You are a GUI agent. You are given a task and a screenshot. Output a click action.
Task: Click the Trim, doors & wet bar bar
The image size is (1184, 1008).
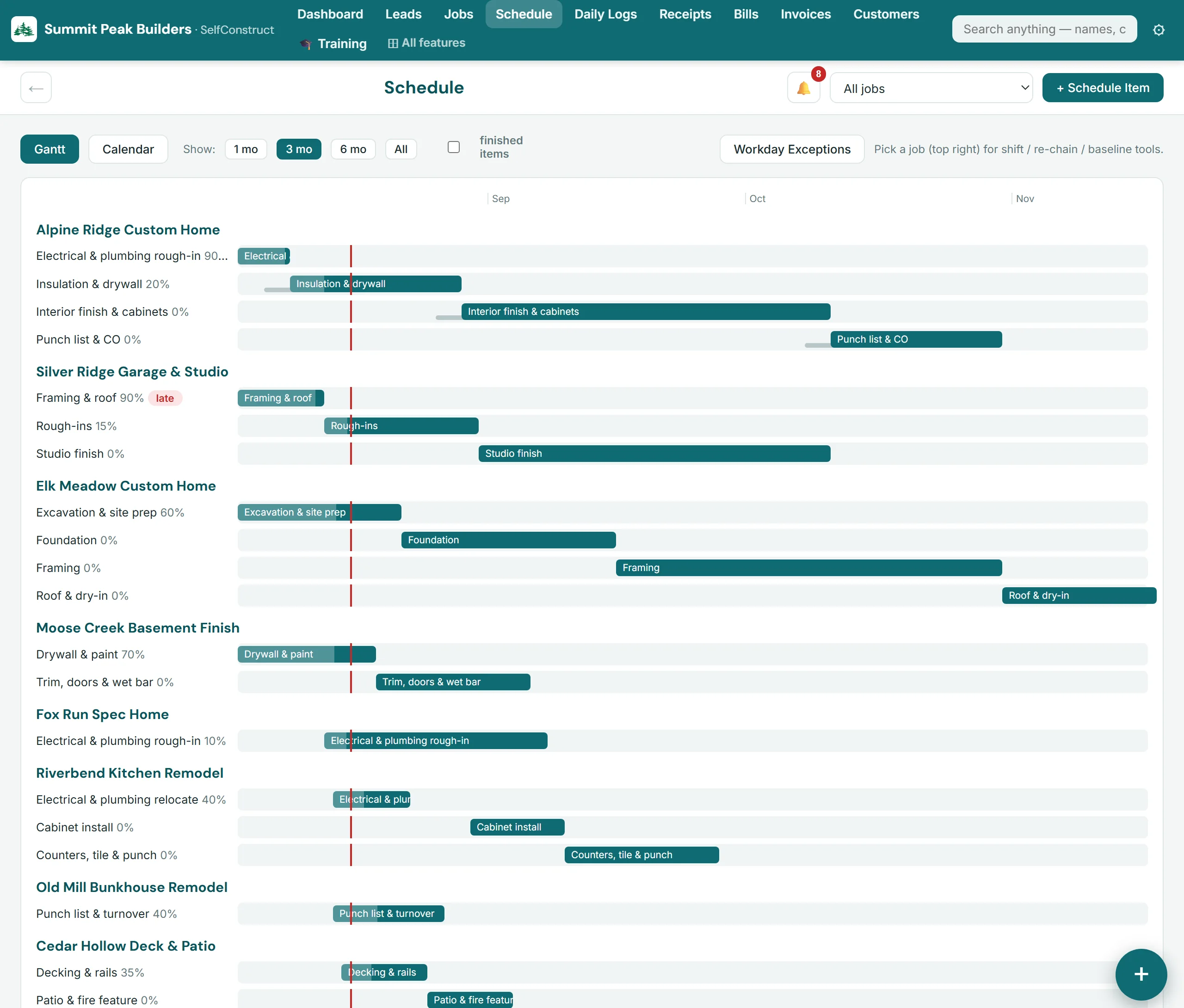pos(453,682)
